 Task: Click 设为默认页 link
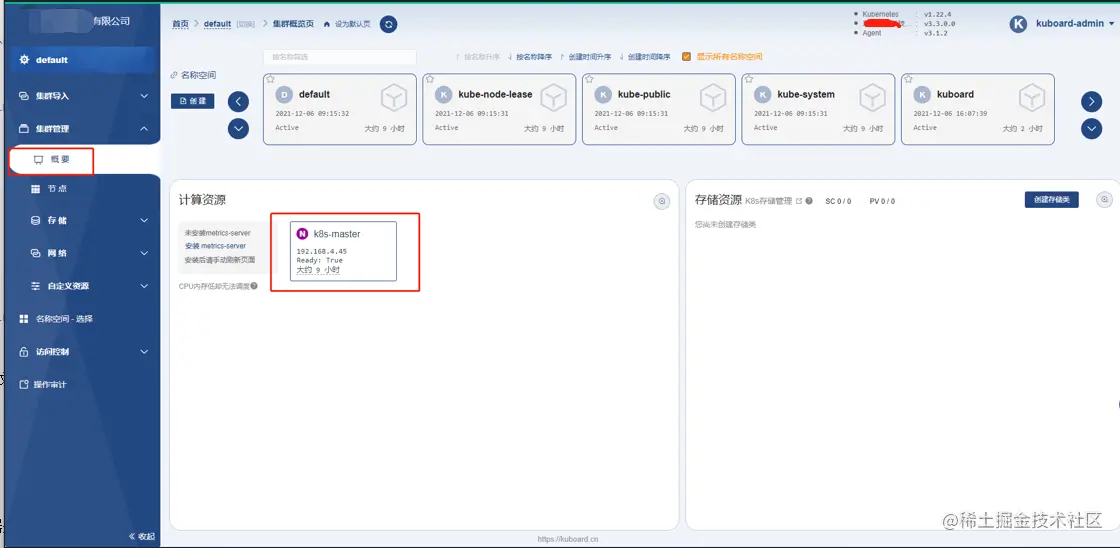click(352, 24)
